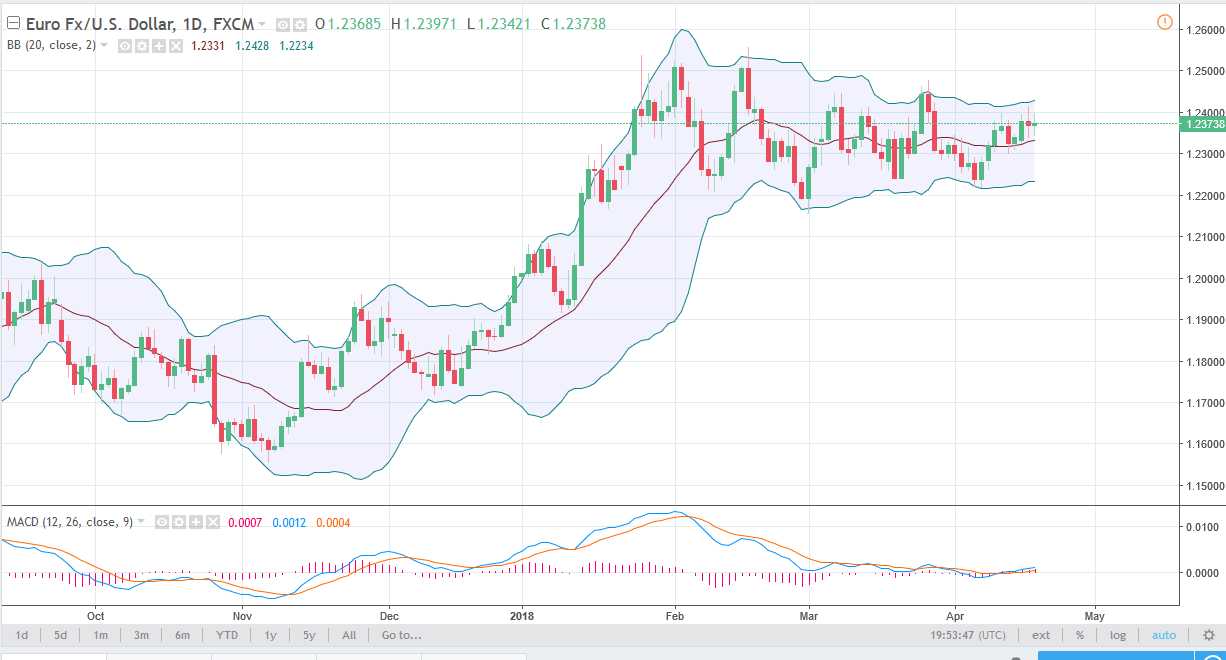
Task: Expand the BB (20, close, 2) dropdown arrow
Action: click(x=104, y=45)
